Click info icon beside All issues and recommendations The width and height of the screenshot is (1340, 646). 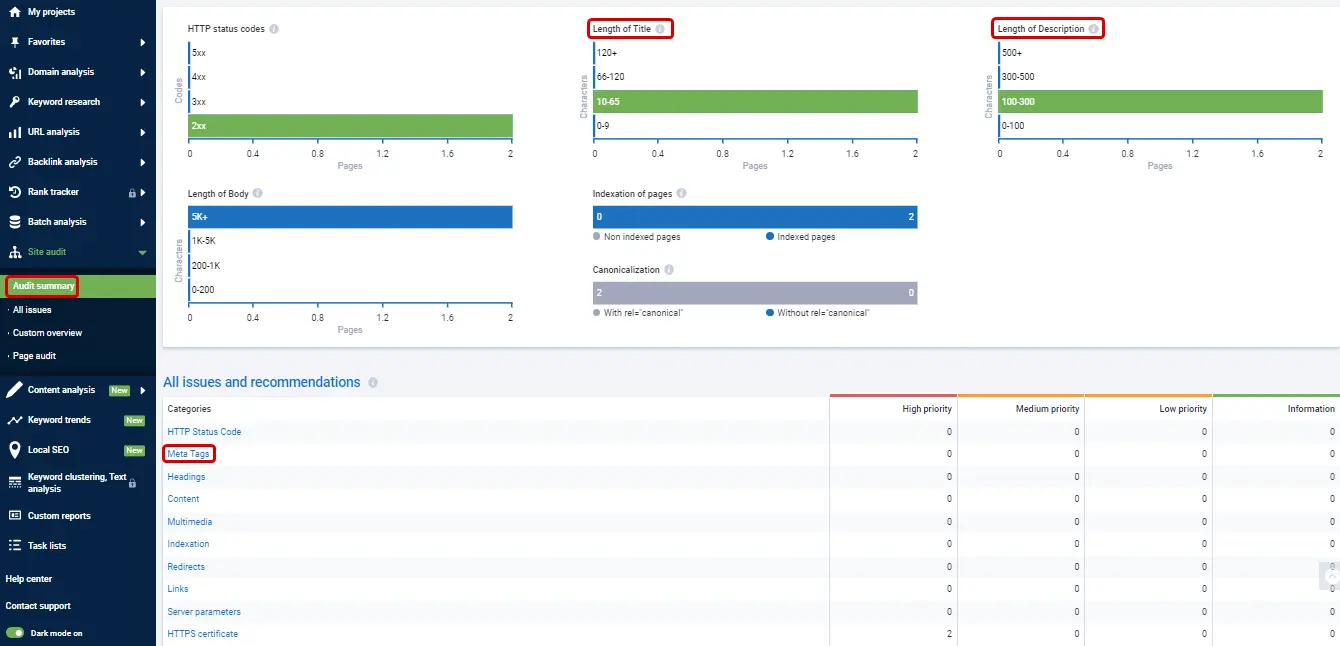click(x=373, y=383)
